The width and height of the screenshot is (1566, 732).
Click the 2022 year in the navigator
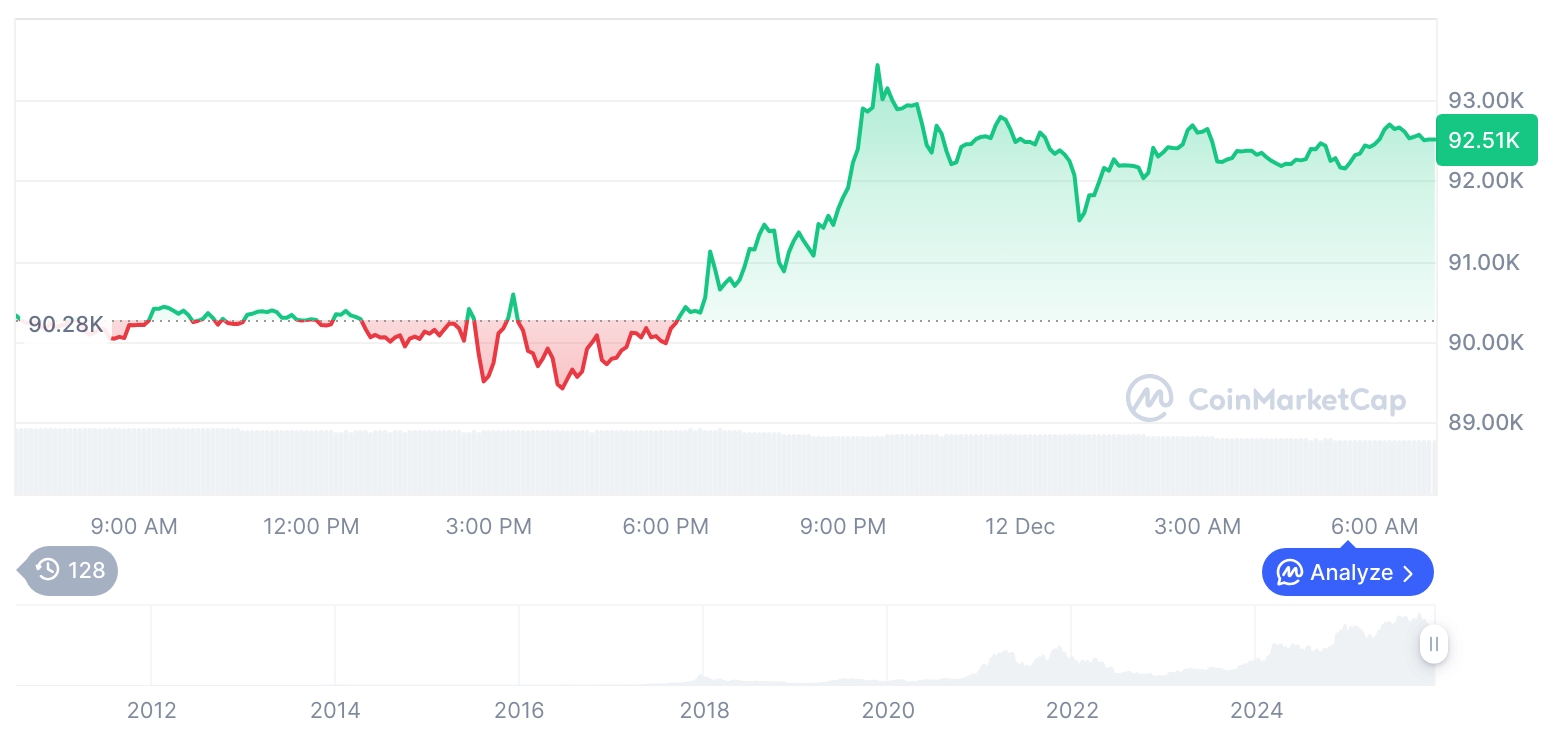coord(1072,711)
